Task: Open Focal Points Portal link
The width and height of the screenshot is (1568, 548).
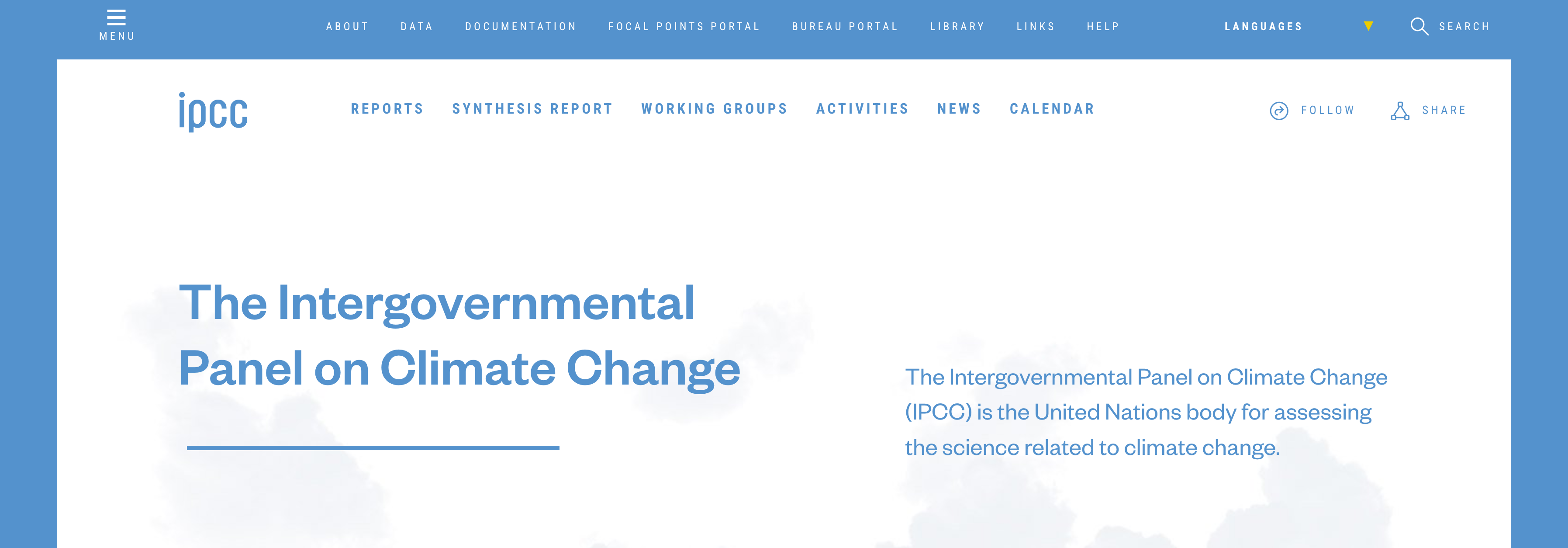Action: (684, 27)
